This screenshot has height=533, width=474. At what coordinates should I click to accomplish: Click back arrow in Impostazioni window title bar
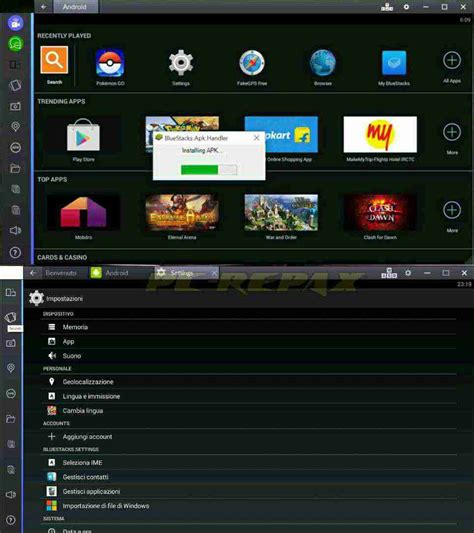point(33,273)
